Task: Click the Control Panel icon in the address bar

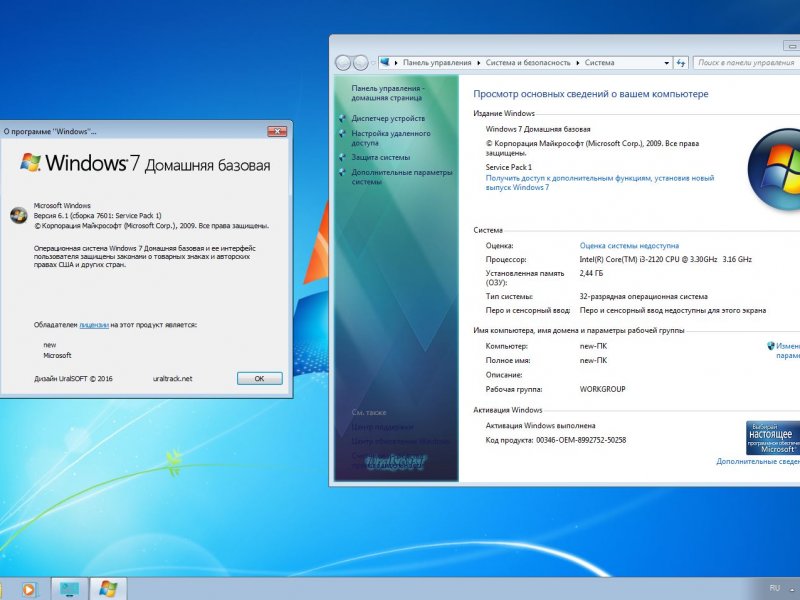Action: click(x=385, y=62)
